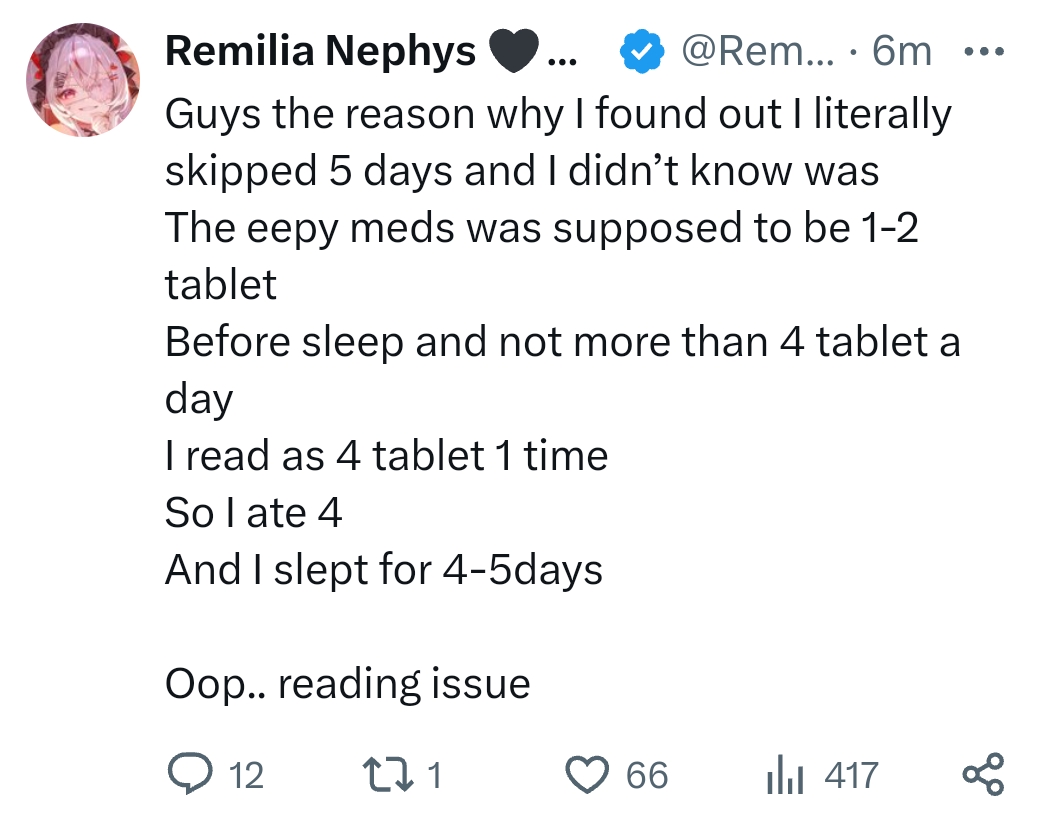Open view analytics bar chart icon
The width and height of the screenshot is (1048, 830).
coord(785,775)
